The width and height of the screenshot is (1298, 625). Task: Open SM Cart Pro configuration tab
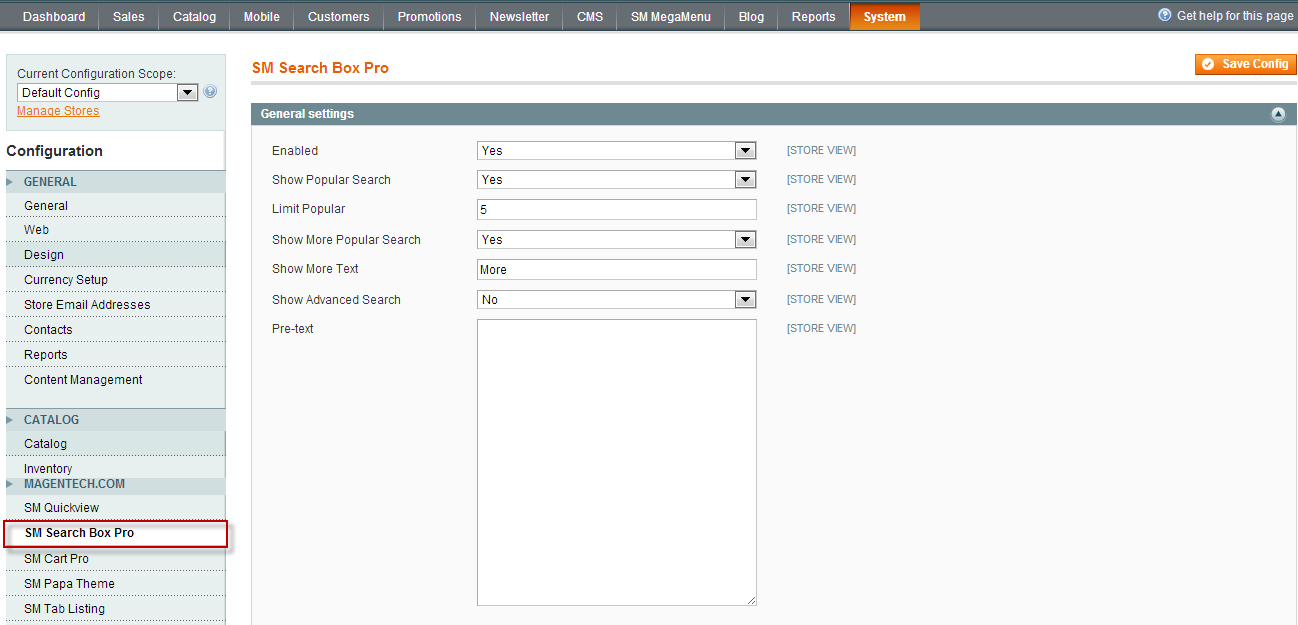click(115, 559)
